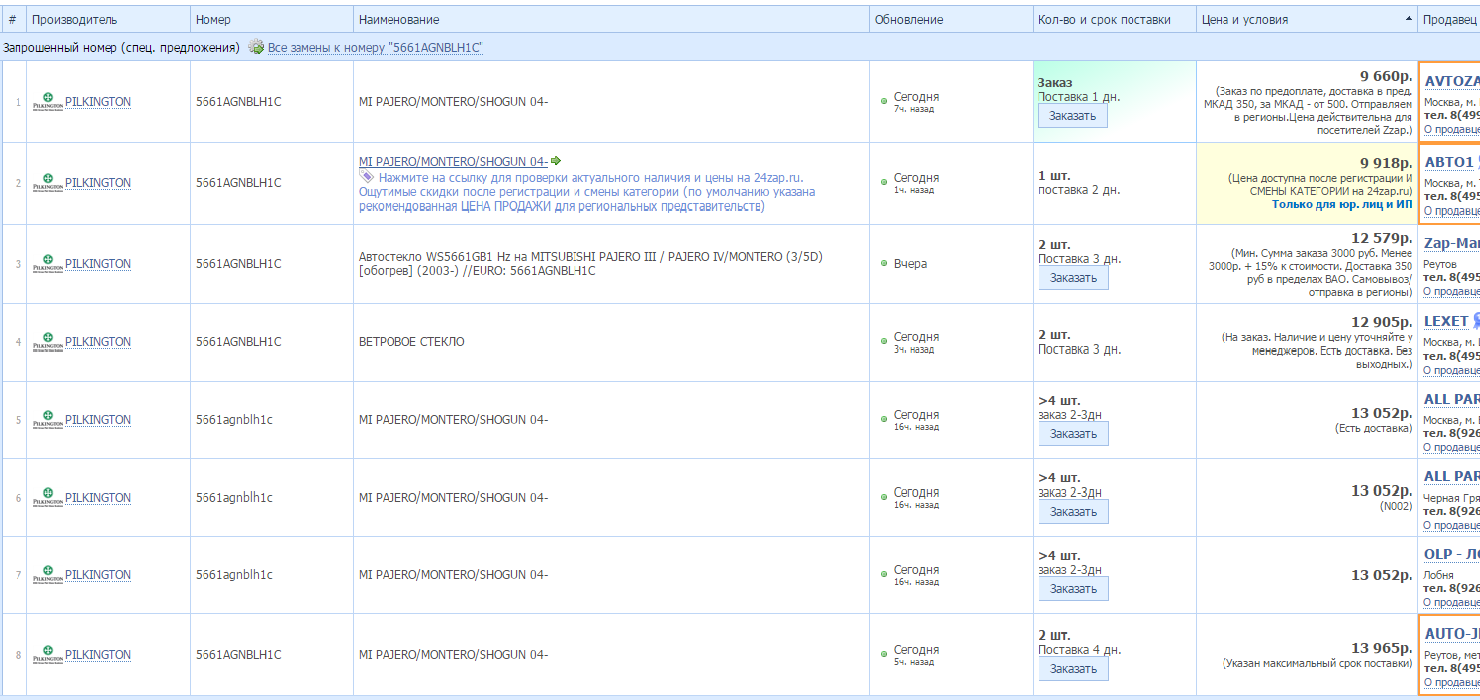Open underlined "MI PAJERO/MONTERO/SHOGUN 04-" link in row 2
This screenshot has width=1480, height=700.
[x=453, y=162]
